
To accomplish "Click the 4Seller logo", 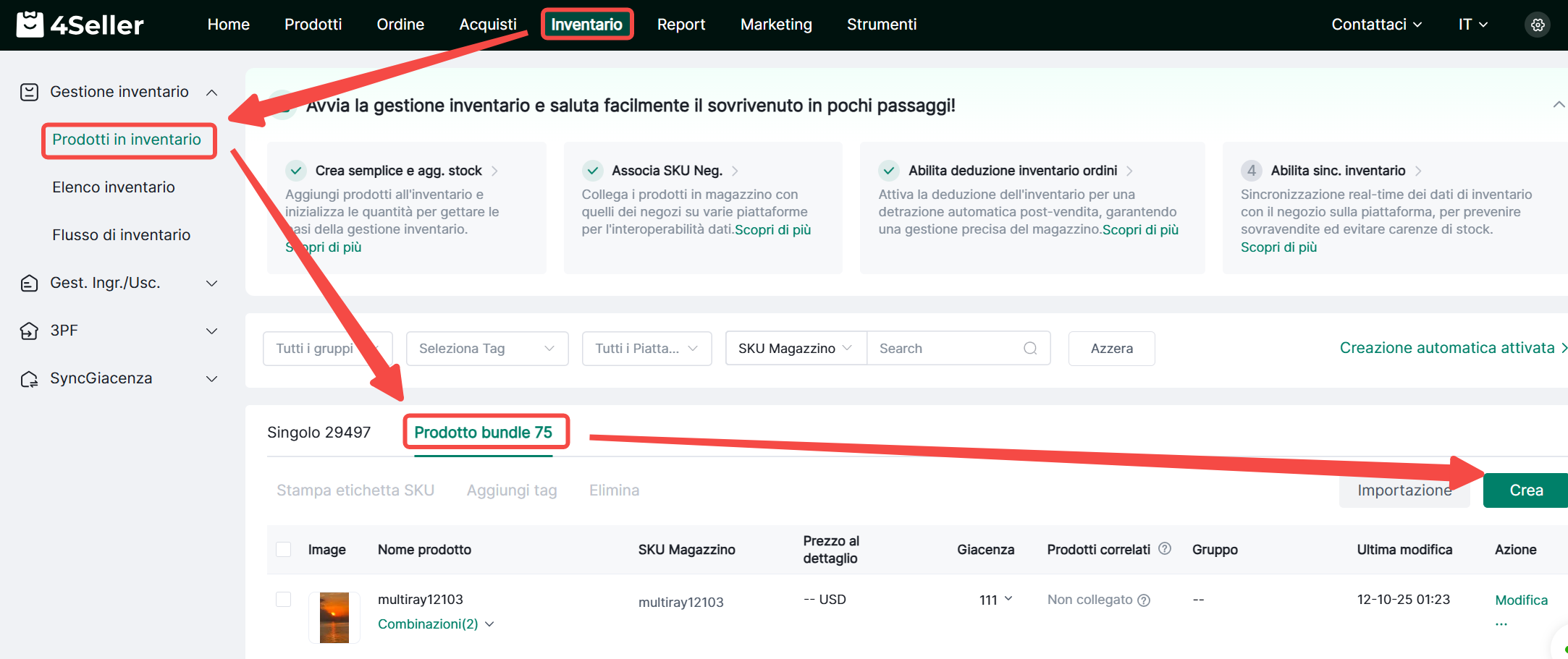I will coord(80,25).
